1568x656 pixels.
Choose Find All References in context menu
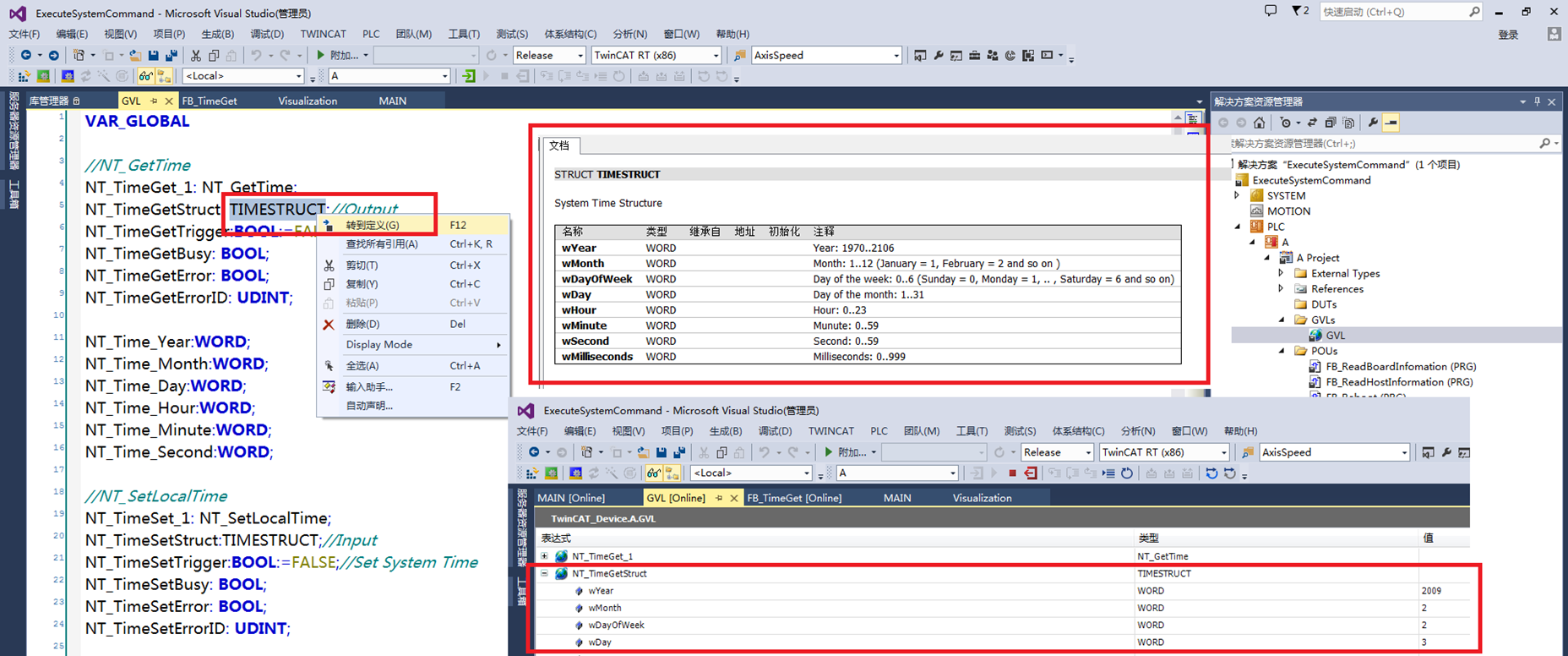(x=413, y=244)
